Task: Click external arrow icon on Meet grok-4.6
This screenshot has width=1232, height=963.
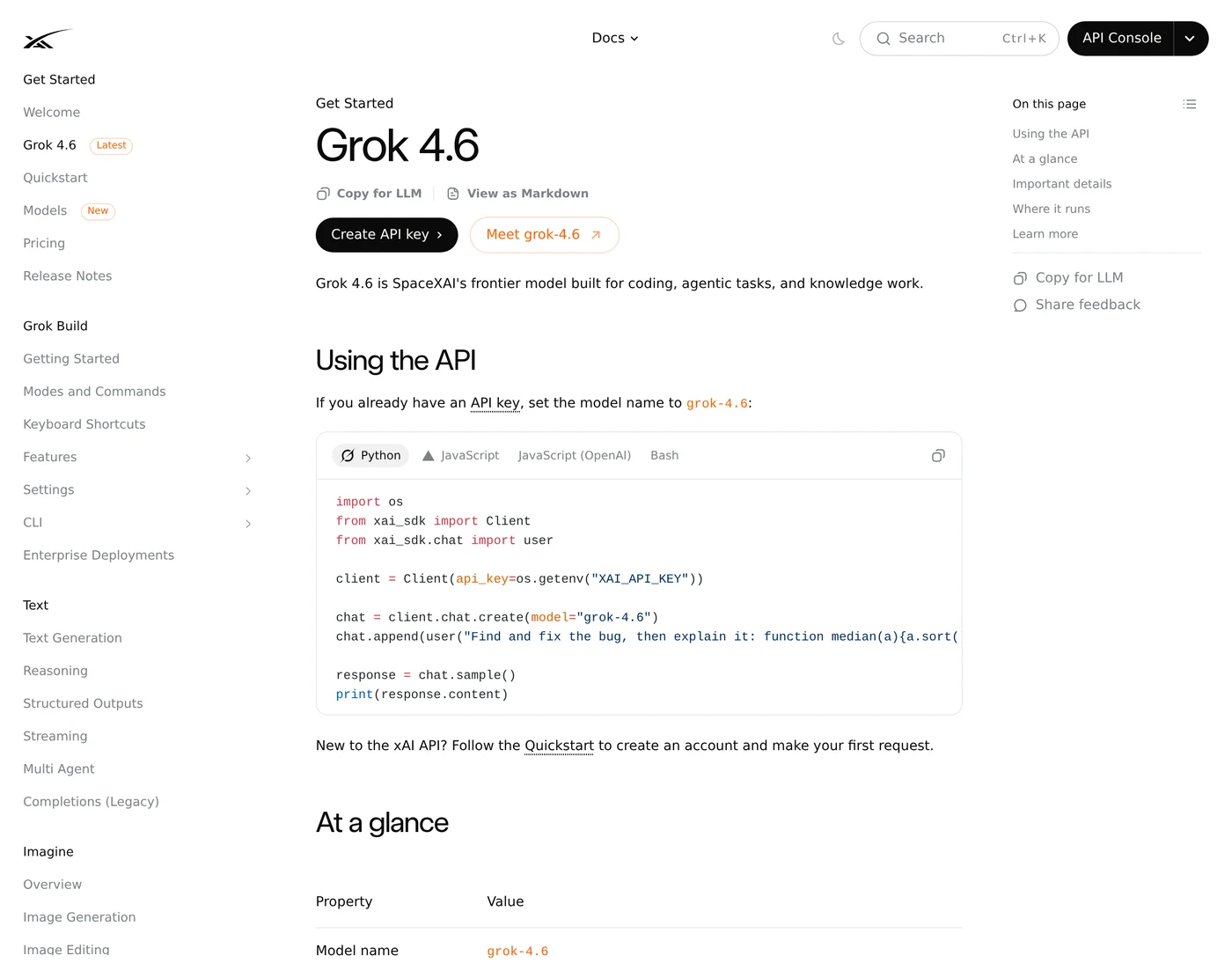Action: coord(596,235)
